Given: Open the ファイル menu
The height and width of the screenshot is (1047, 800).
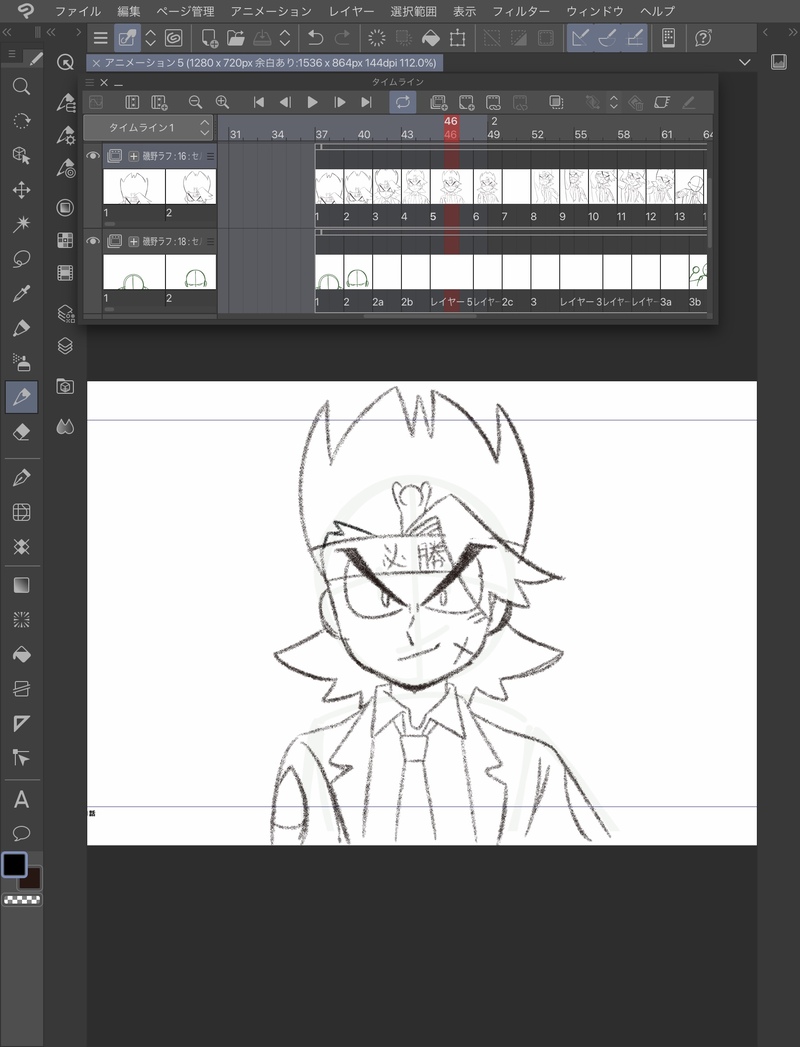Looking at the screenshot, I should pos(77,11).
